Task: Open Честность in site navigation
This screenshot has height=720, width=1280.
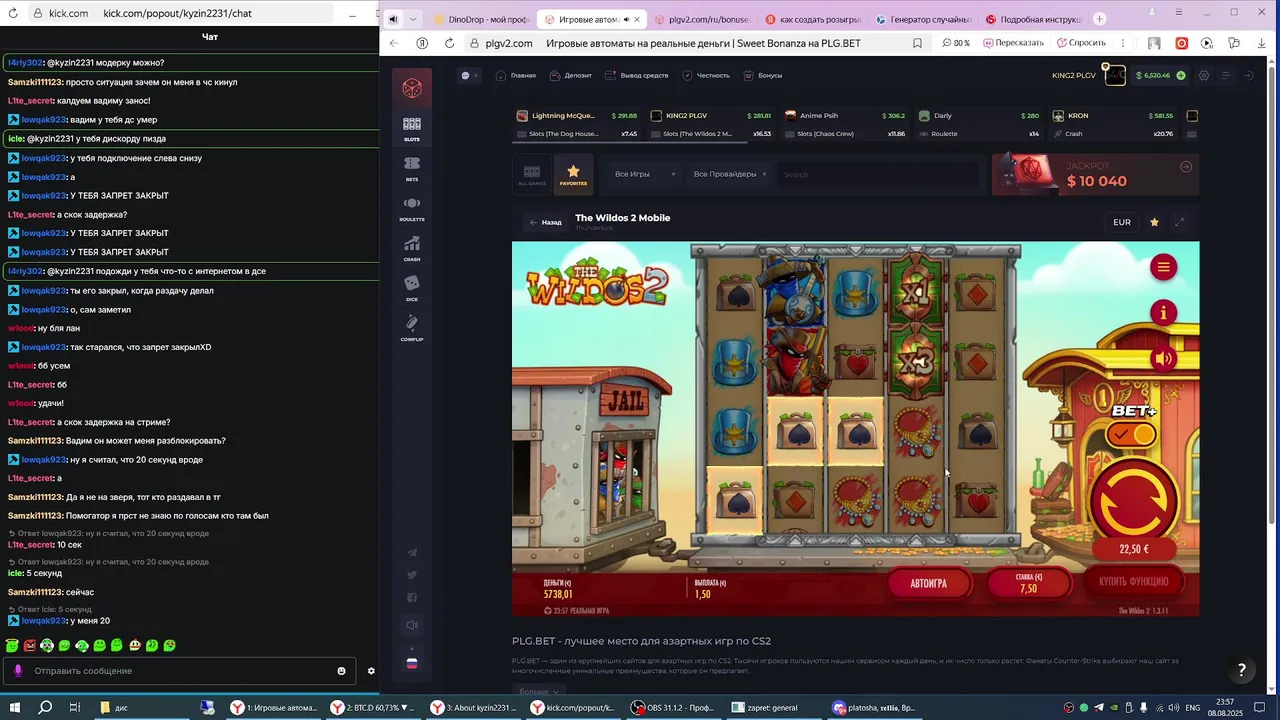Action: pyautogui.click(x=707, y=76)
